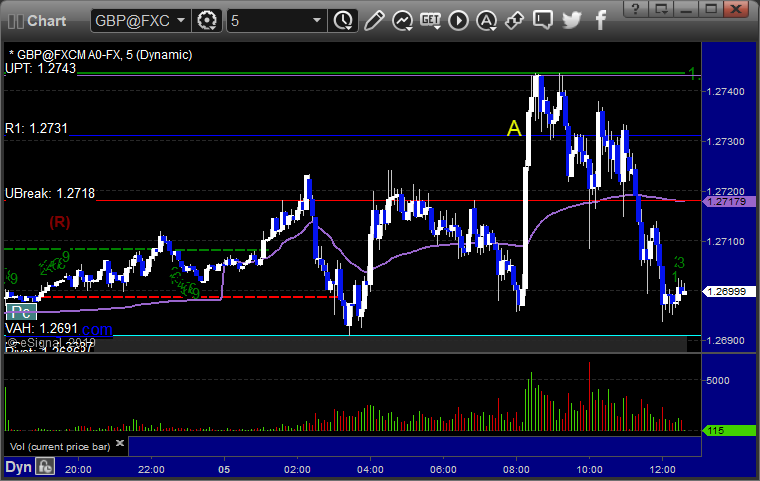
Task: Click the 06:00 time axis label
Action: (x=443, y=469)
